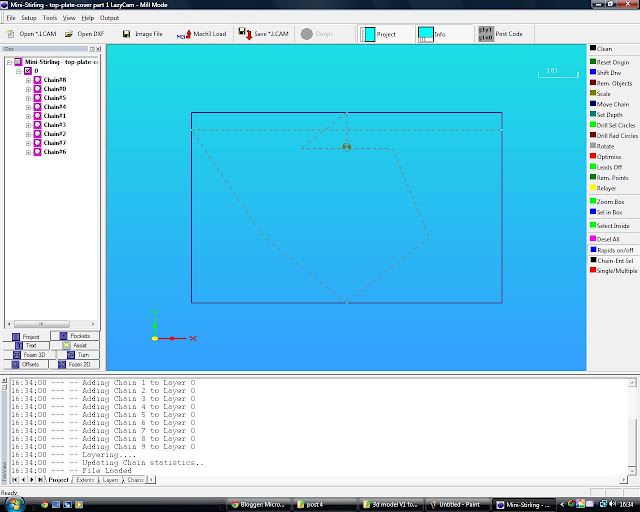Click the Assist button

(75, 345)
